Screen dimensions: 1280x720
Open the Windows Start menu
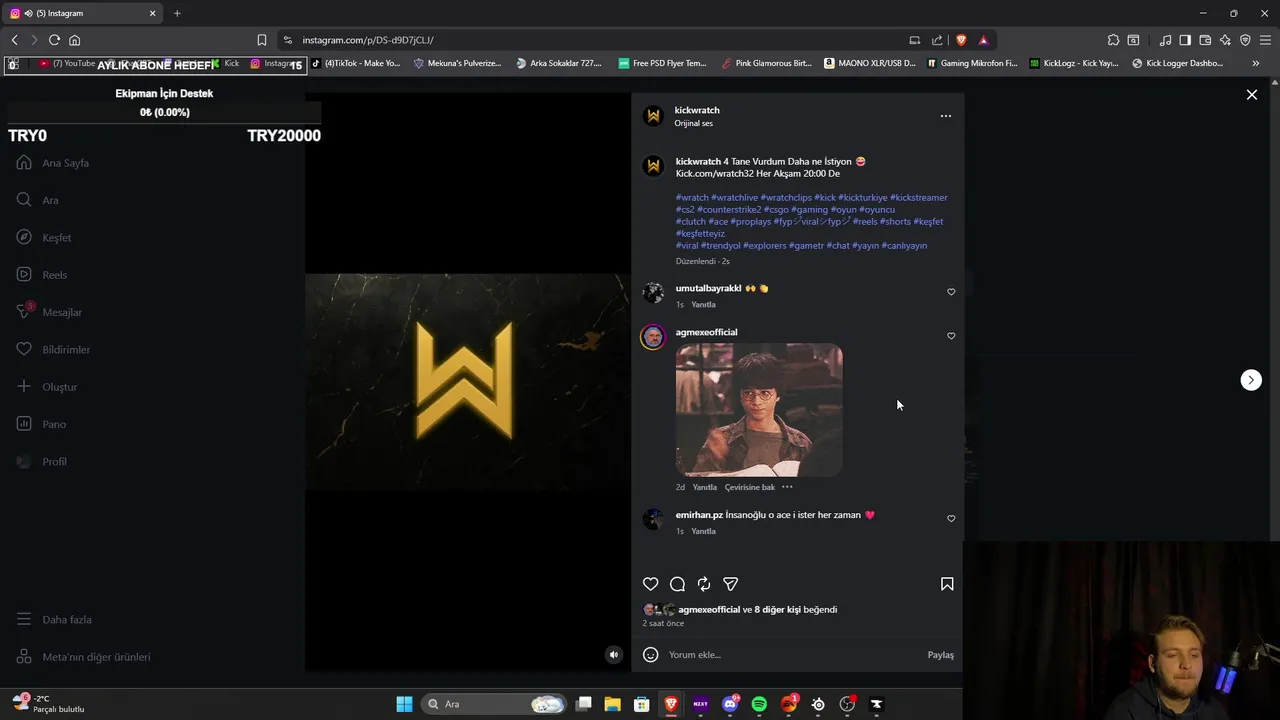[x=404, y=704]
